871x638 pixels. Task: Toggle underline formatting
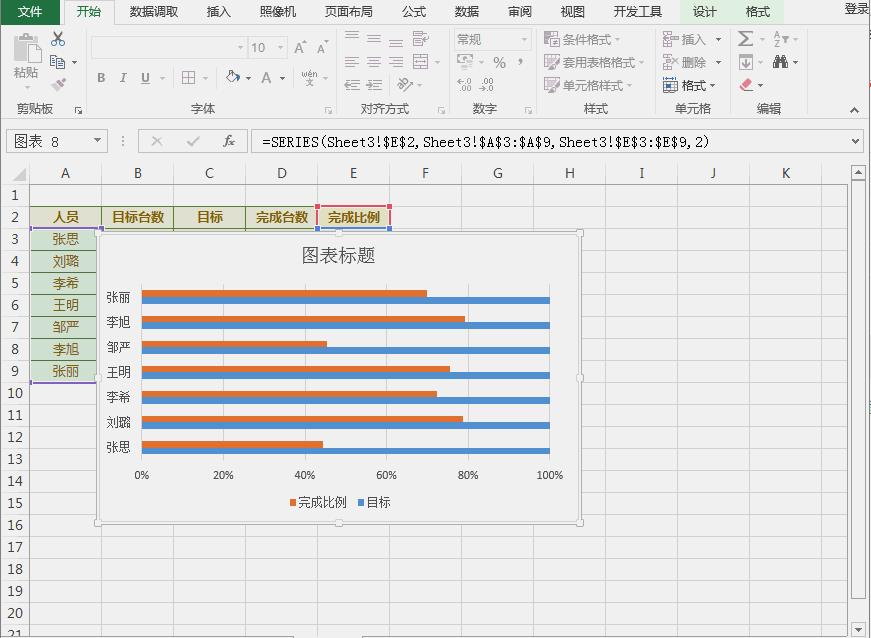click(145, 77)
